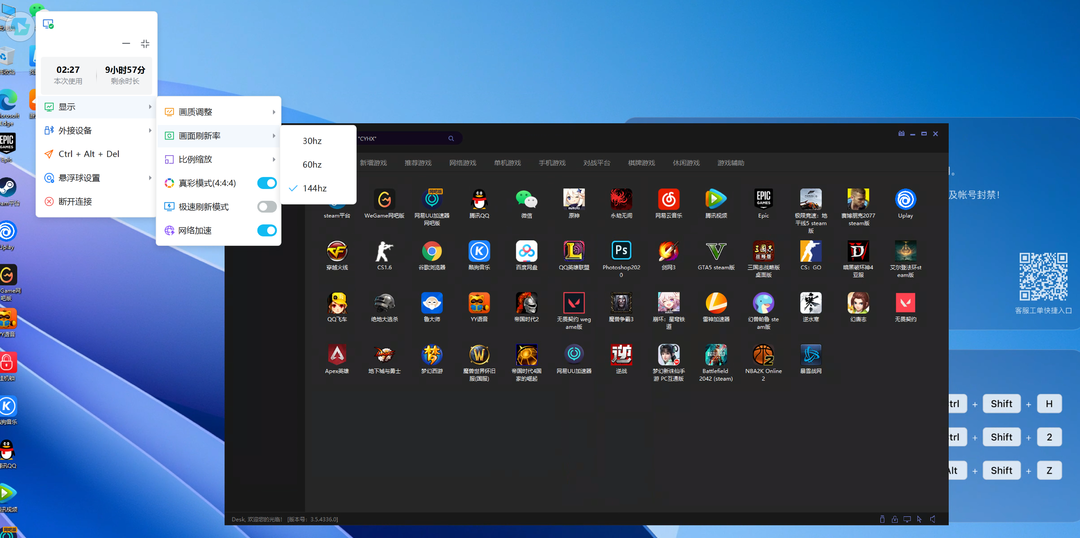Enable 极速刷新模式 switch
The image size is (1080, 538).
point(267,207)
